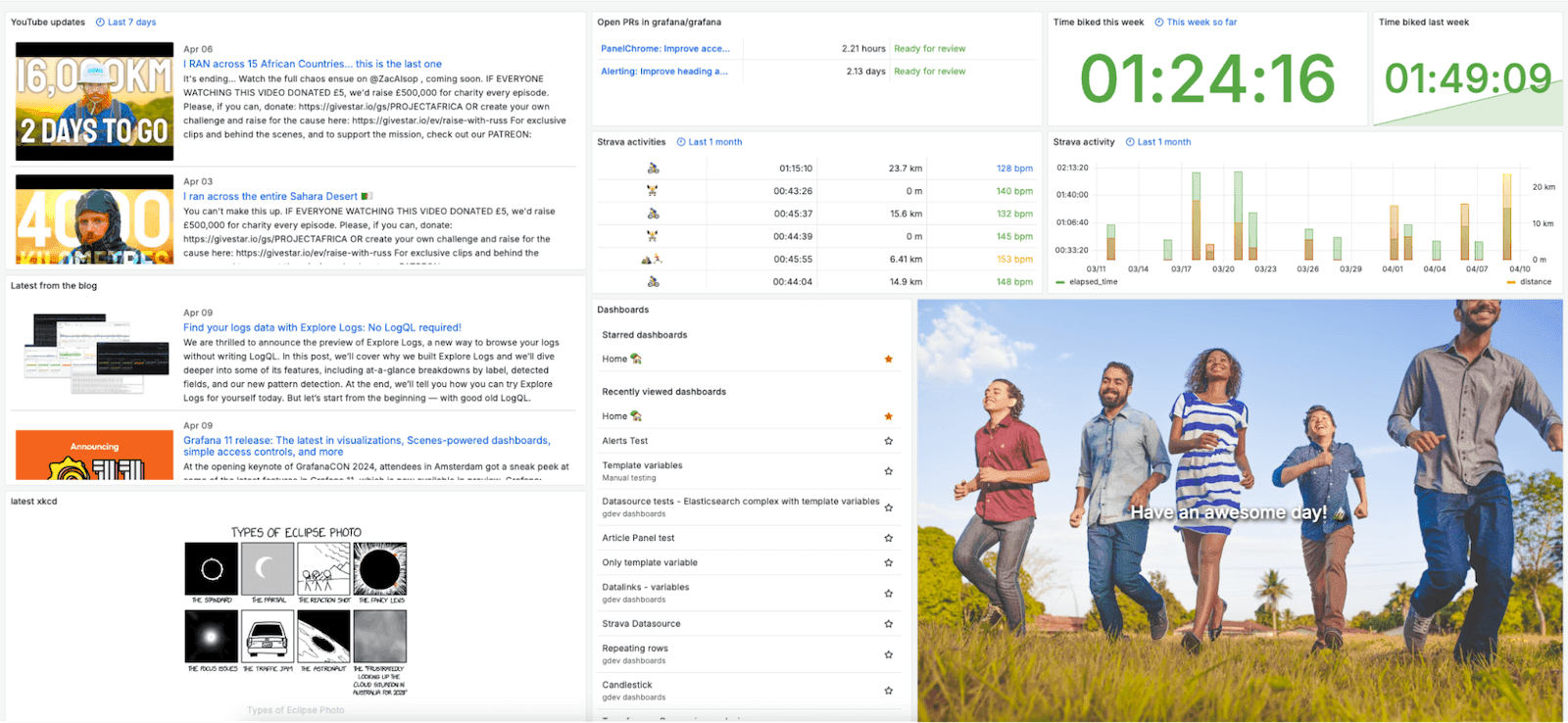Unstar Home under Recently viewed dashboards
Image resolution: width=1568 pixels, height=723 pixels.
coord(889,416)
